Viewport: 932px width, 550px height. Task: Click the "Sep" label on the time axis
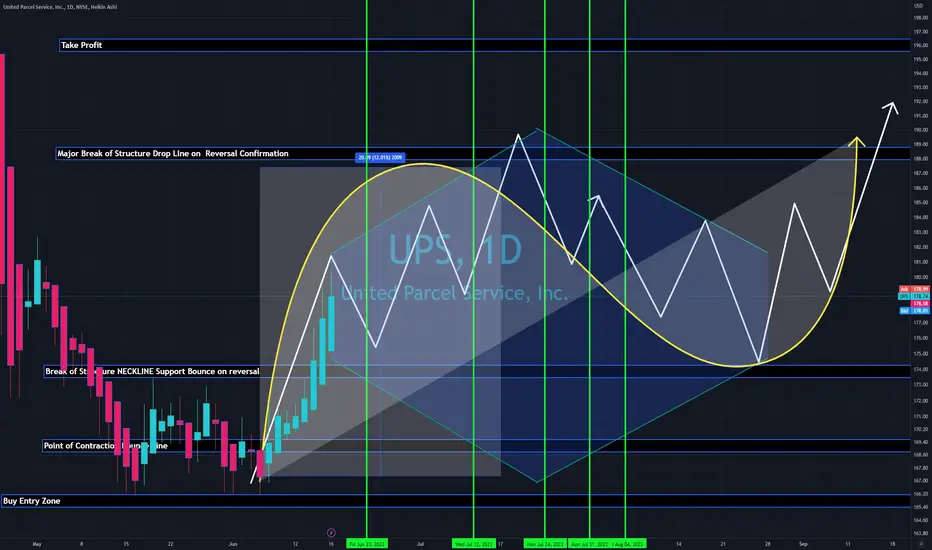point(803,544)
